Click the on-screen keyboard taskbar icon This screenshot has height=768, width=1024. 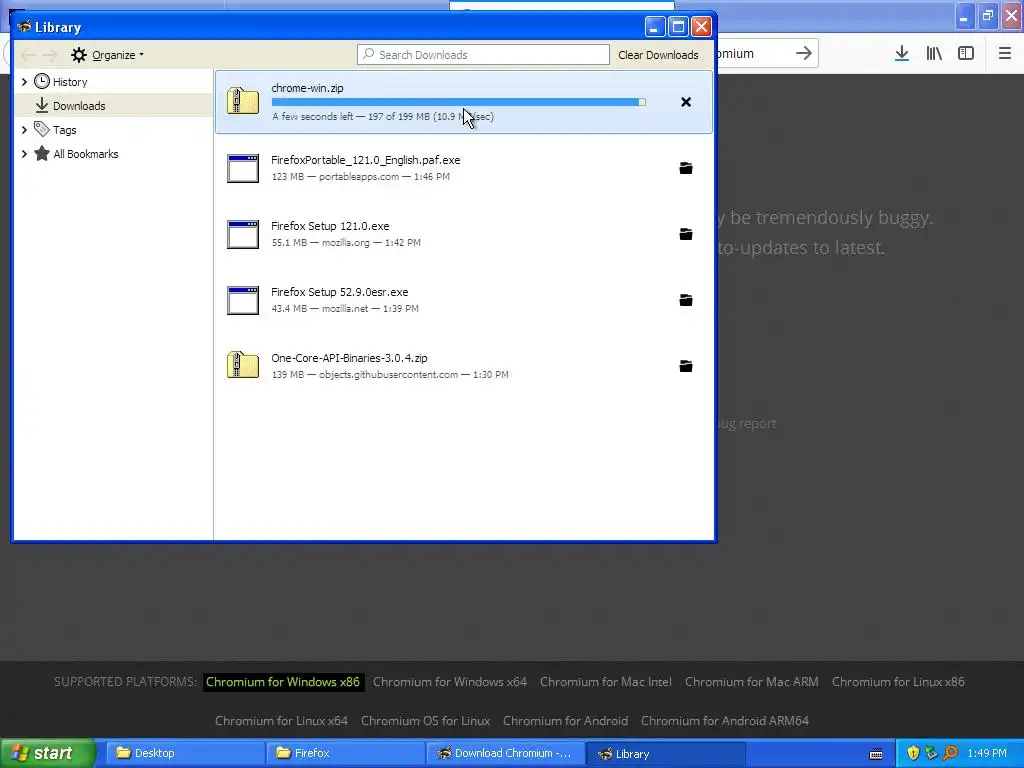[x=876, y=754]
